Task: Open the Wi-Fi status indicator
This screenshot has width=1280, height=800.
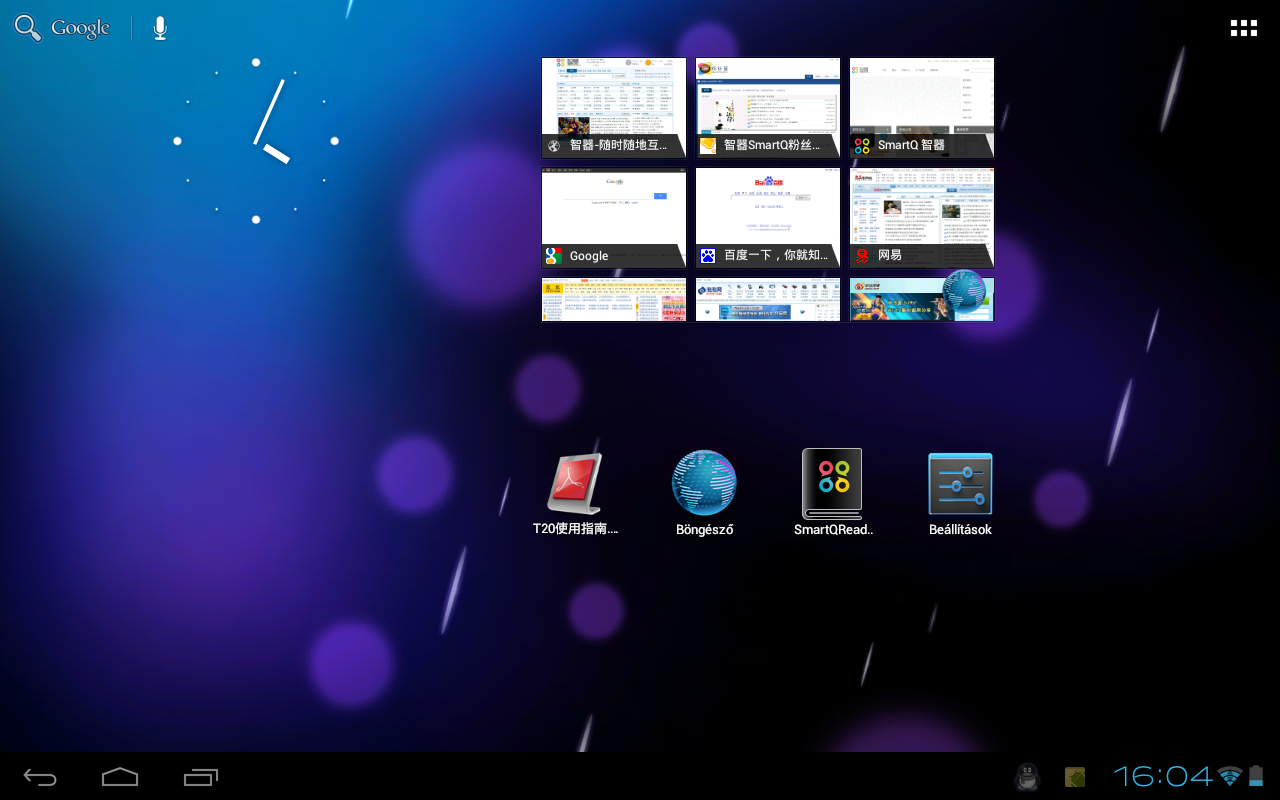Action: click(x=1230, y=776)
